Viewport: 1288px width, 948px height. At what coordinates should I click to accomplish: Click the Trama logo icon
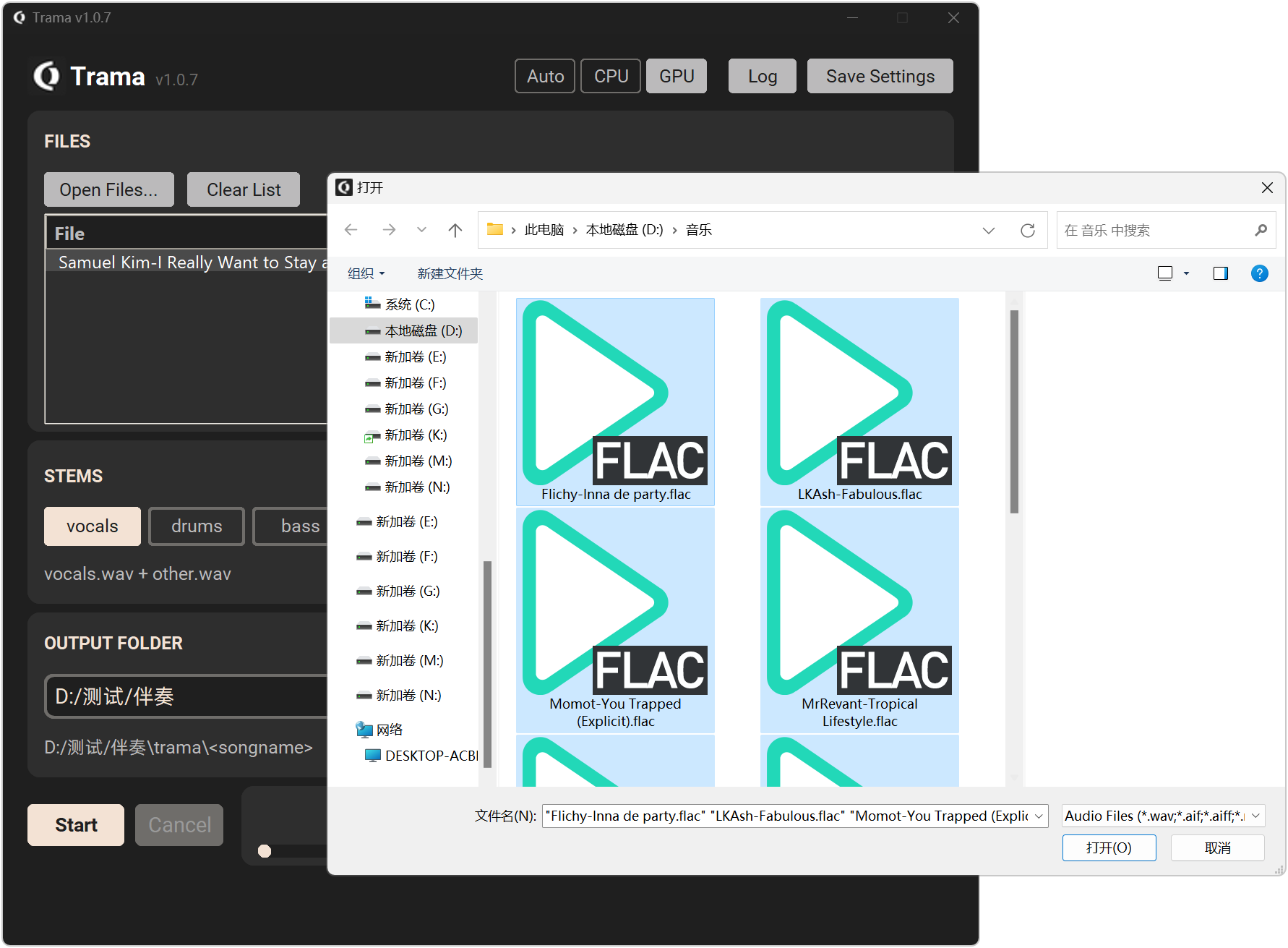click(x=48, y=76)
